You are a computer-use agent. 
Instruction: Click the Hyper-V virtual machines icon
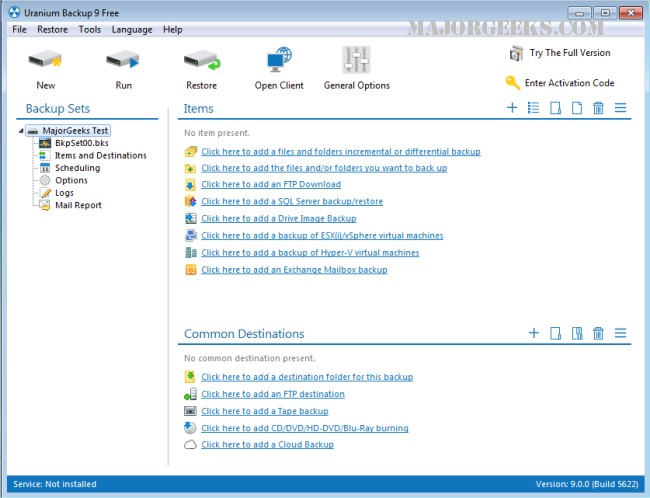[x=191, y=253]
